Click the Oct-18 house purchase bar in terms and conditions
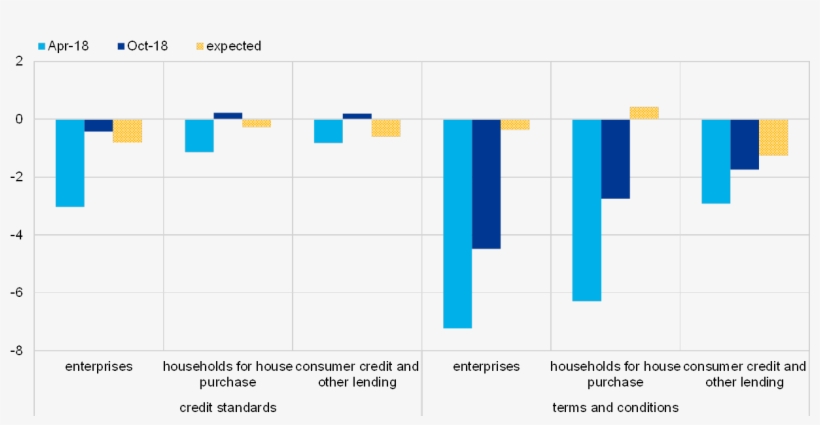 tap(615, 159)
